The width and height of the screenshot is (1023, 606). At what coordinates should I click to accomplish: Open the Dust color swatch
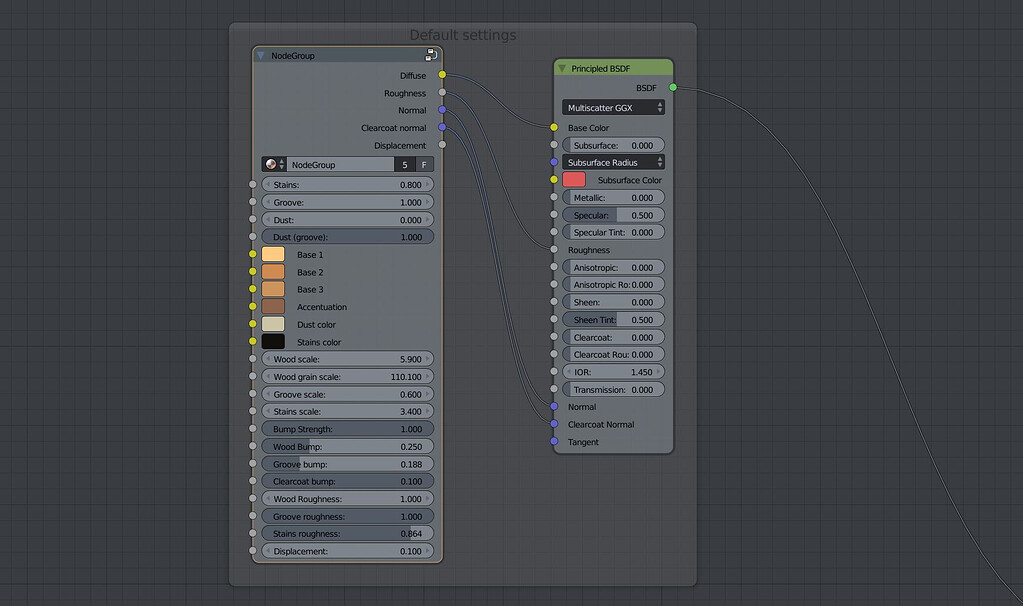coord(273,324)
